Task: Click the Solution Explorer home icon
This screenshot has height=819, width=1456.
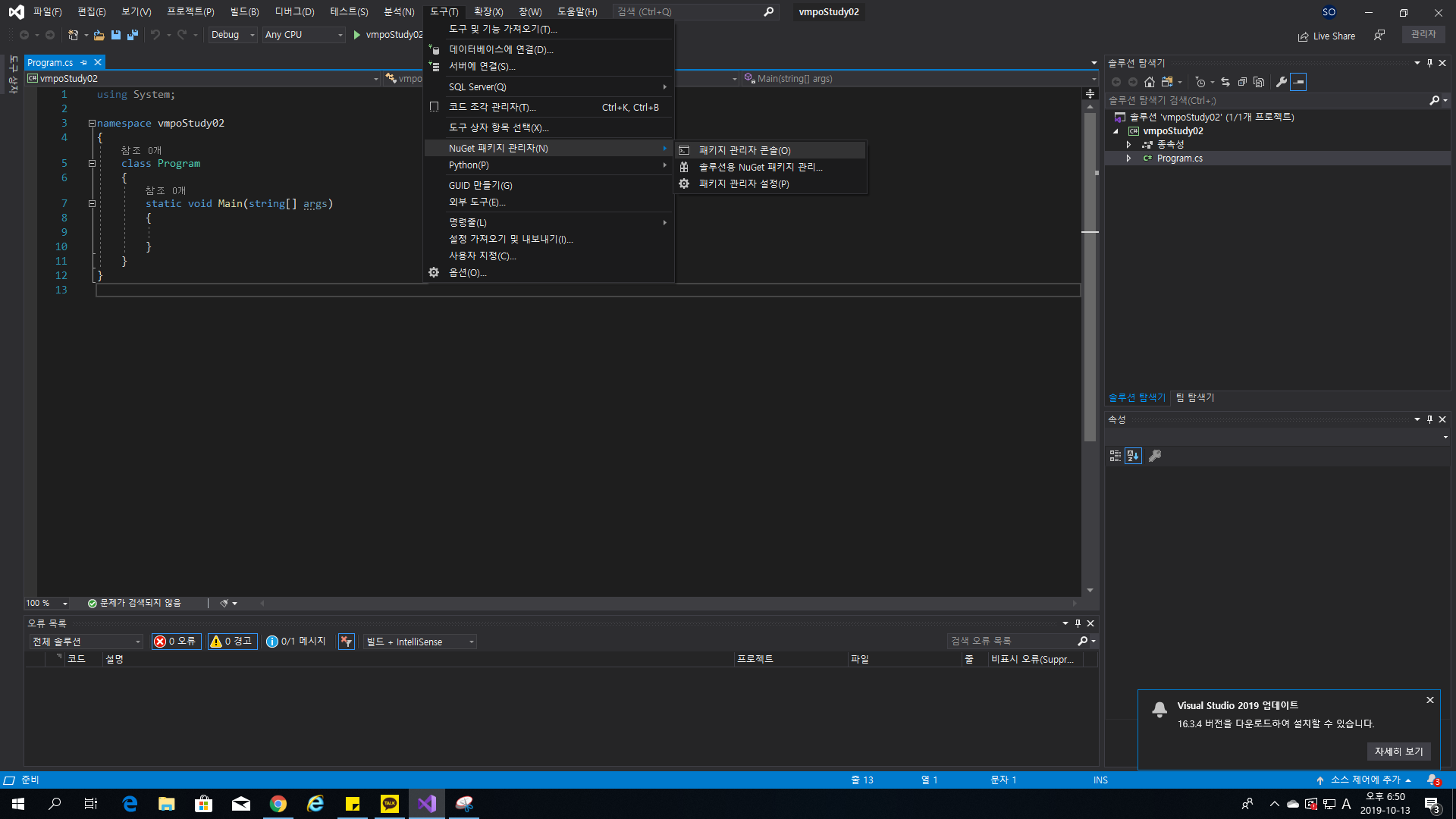Action: [1150, 82]
